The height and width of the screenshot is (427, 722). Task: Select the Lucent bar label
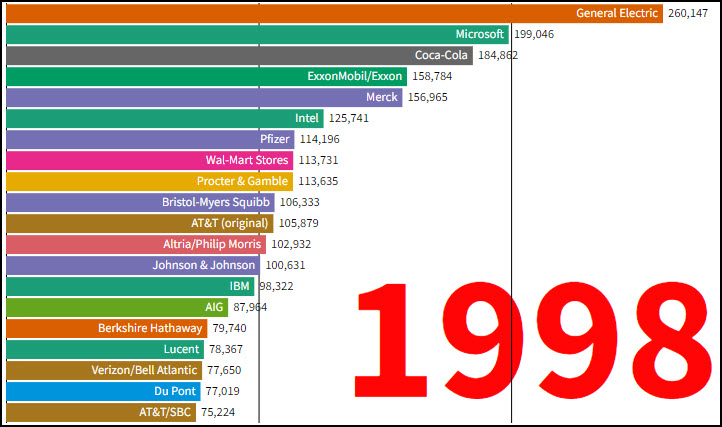181,349
